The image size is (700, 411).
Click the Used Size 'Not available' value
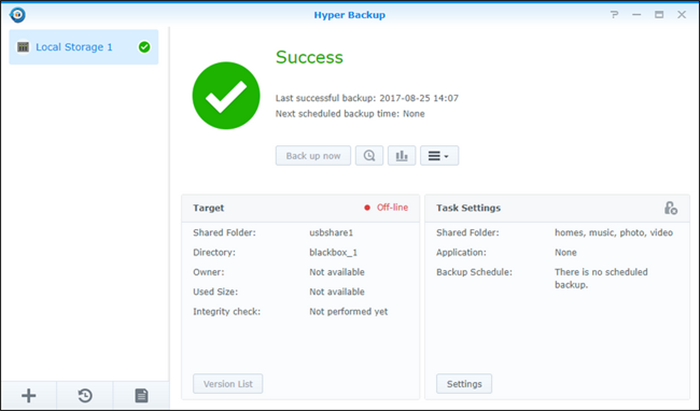point(337,291)
